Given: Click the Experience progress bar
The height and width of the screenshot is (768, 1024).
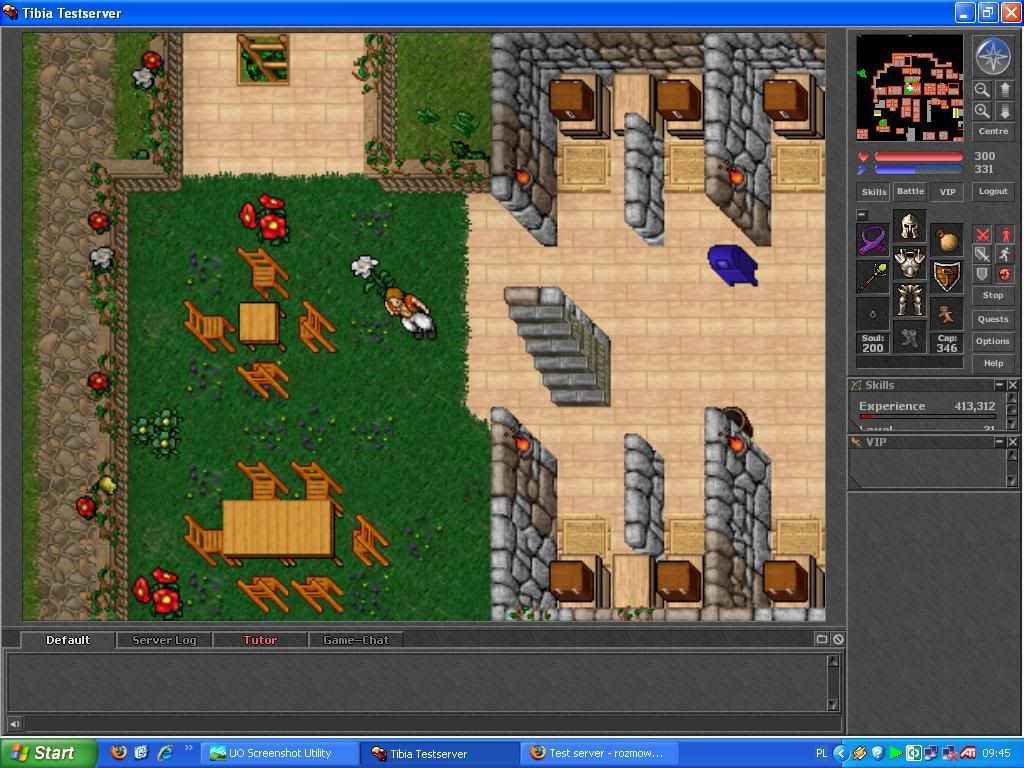Looking at the screenshot, I should (927, 416).
